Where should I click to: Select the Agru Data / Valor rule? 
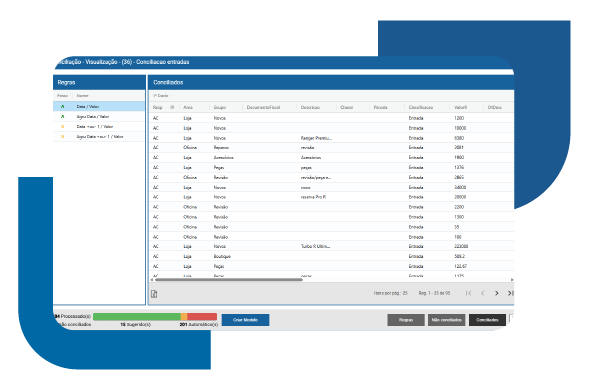(x=99, y=117)
